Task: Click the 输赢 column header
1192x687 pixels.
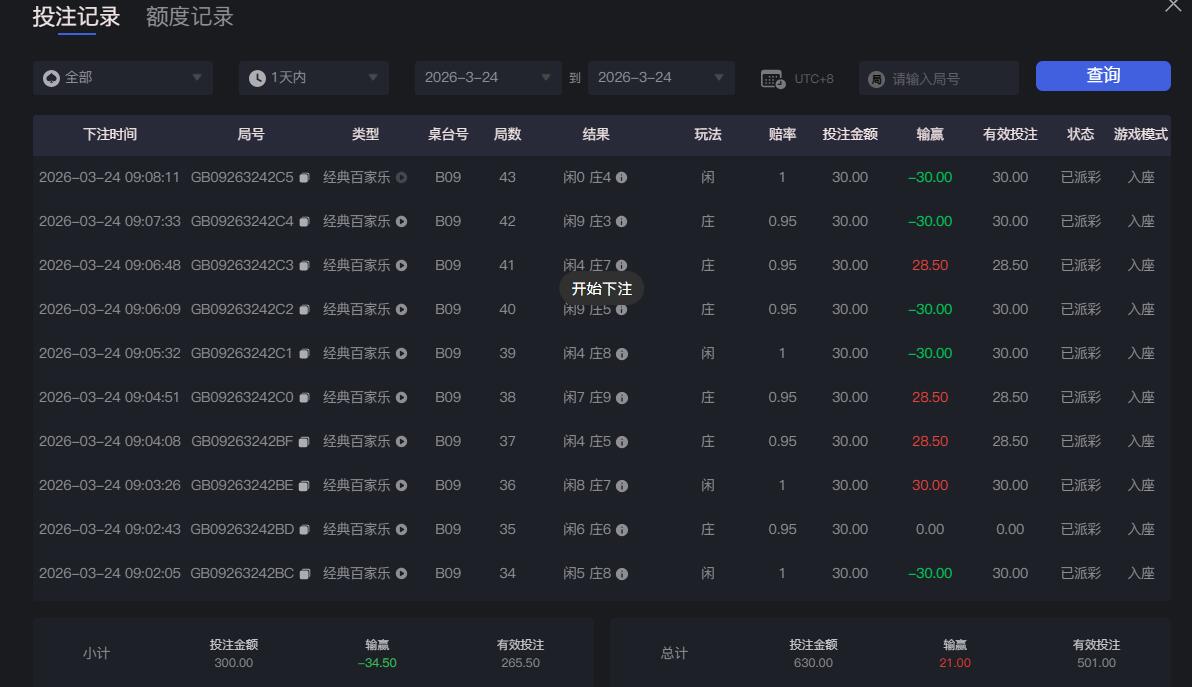Action: tap(930, 135)
